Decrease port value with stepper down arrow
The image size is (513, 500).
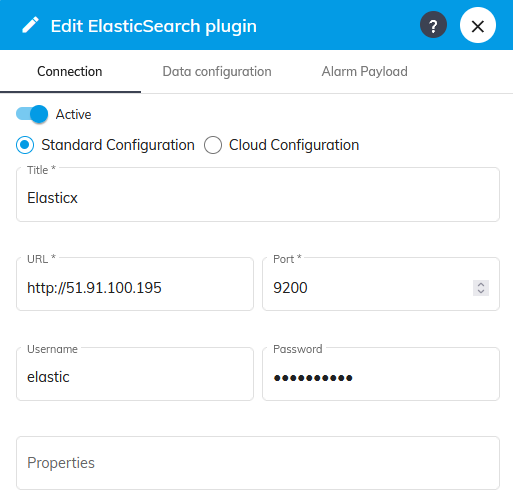481,292
